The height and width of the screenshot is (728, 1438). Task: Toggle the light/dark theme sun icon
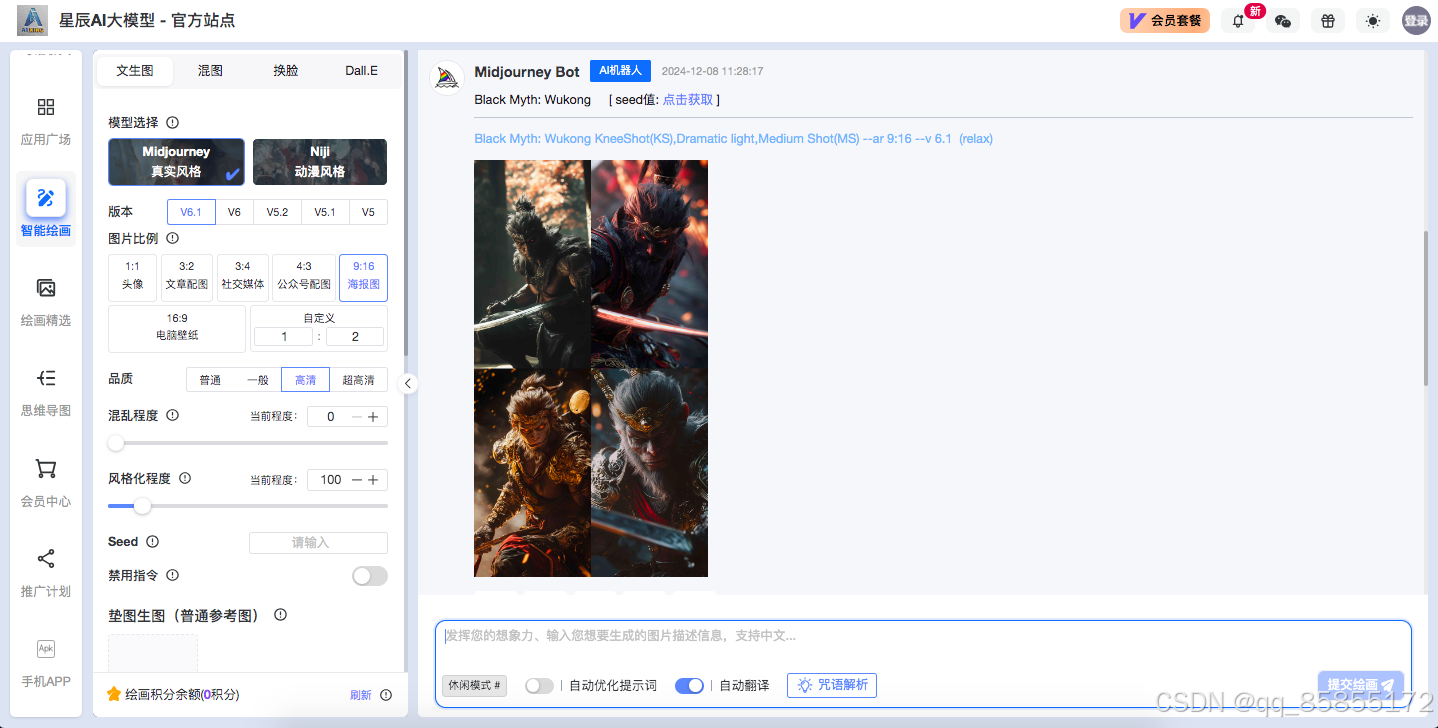pyautogui.click(x=1373, y=21)
